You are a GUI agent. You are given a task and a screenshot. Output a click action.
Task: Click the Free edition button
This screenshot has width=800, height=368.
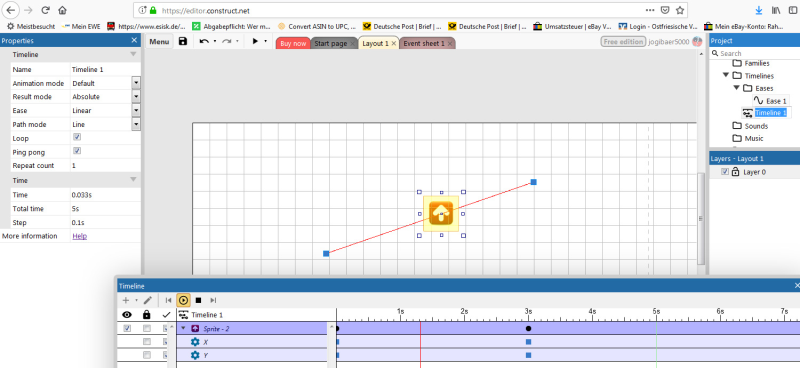623,42
